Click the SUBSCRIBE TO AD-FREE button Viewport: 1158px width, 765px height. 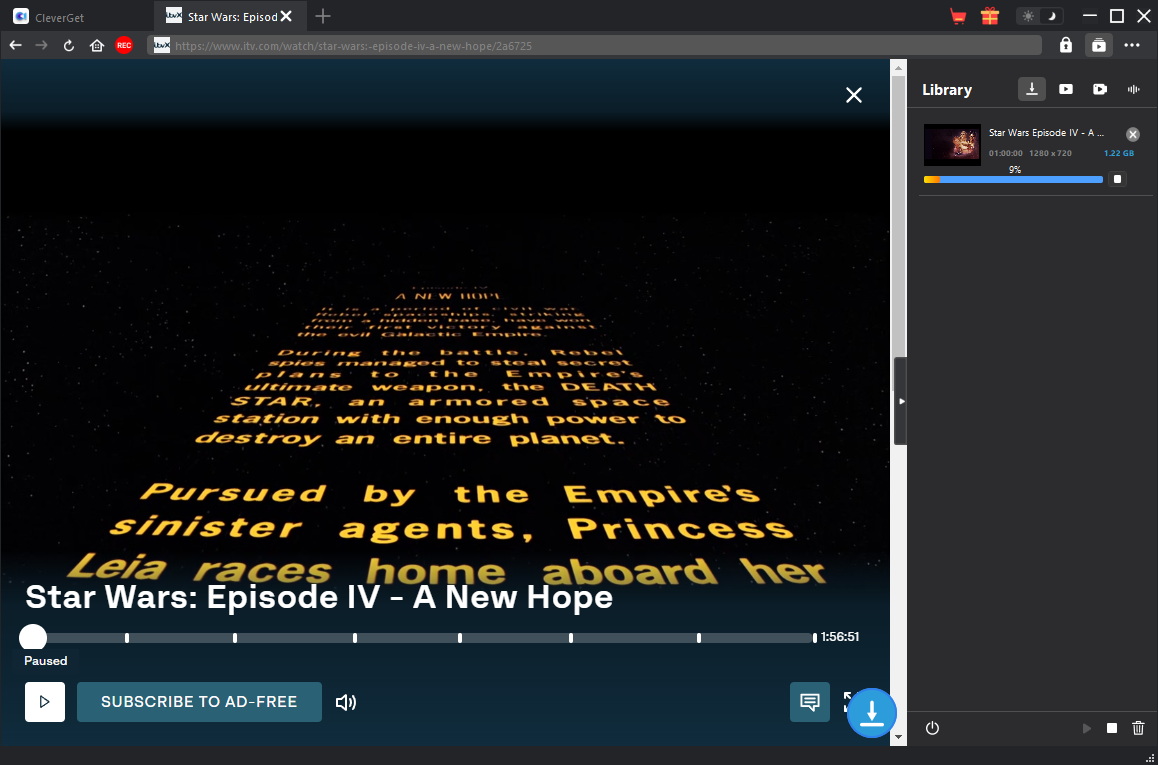pos(199,702)
